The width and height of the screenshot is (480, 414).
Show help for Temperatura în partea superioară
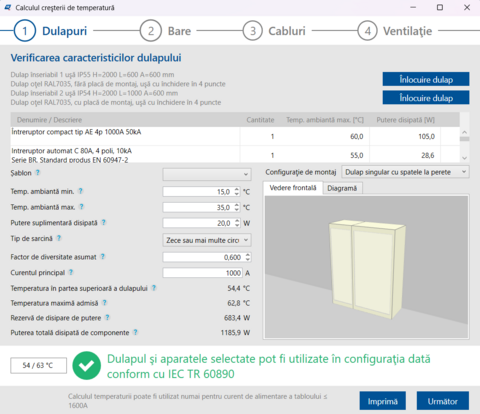point(154,288)
